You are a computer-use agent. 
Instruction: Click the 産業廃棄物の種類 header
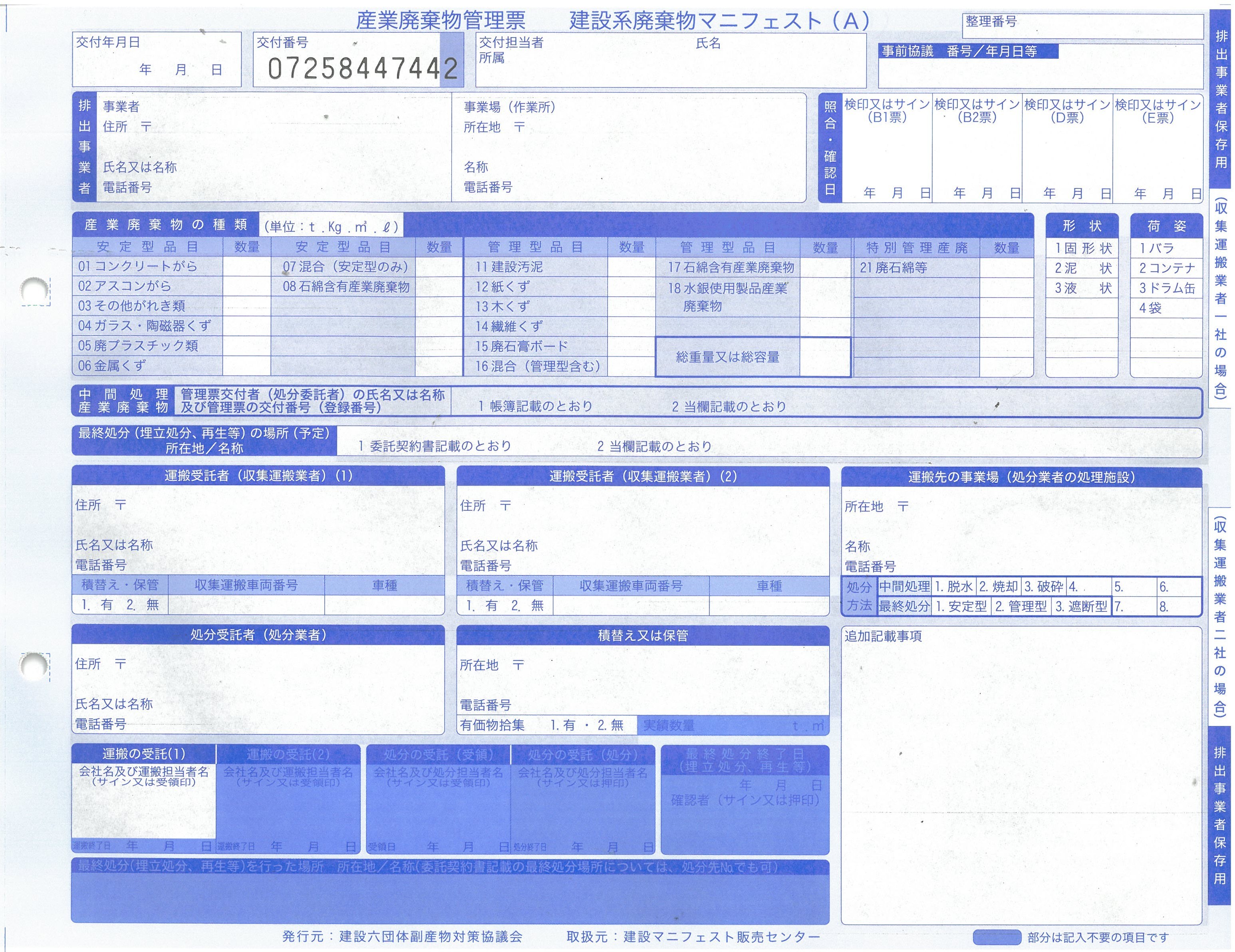[x=166, y=225]
